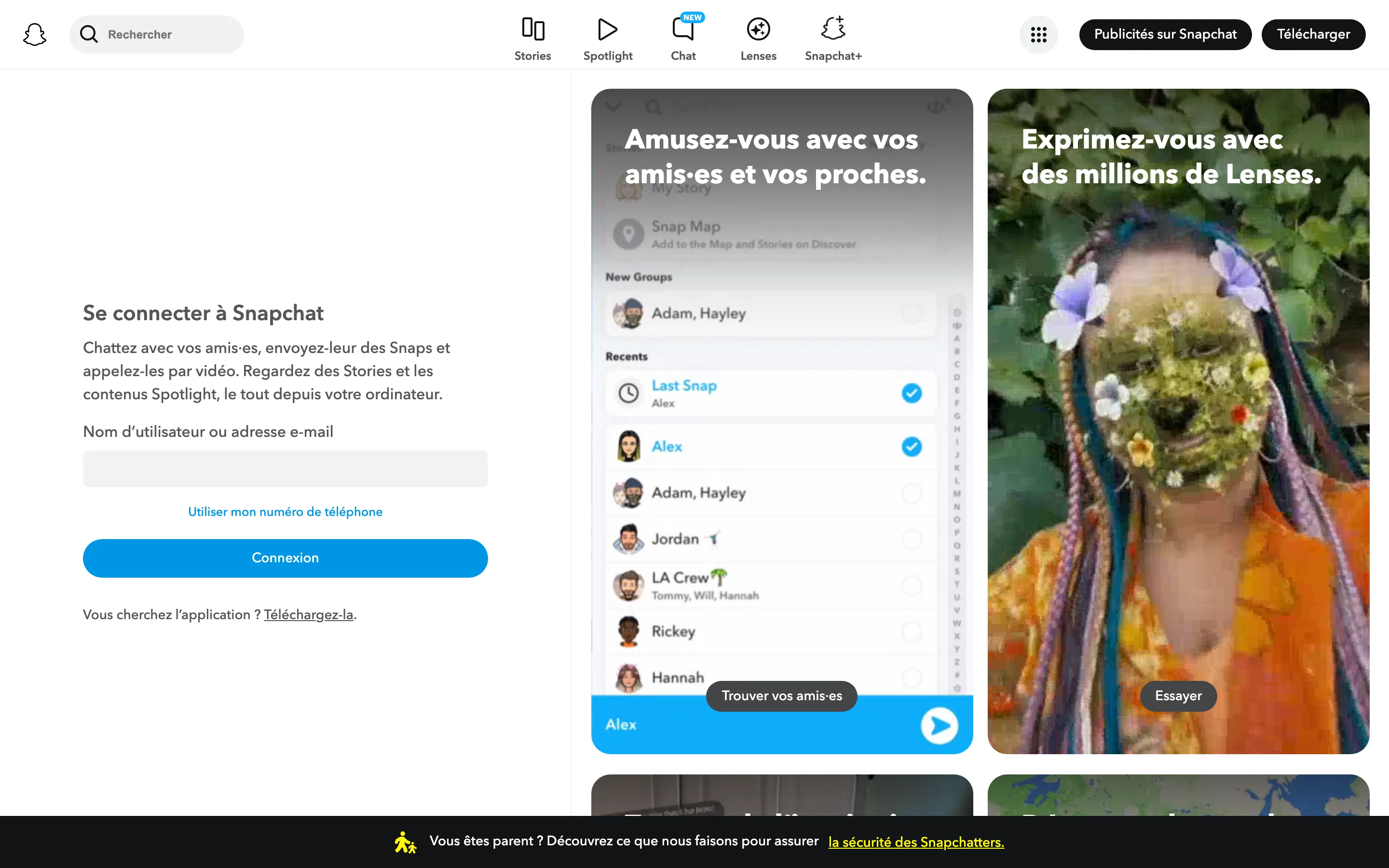Click the map card thumbnail at bottom right

coord(1178,795)
